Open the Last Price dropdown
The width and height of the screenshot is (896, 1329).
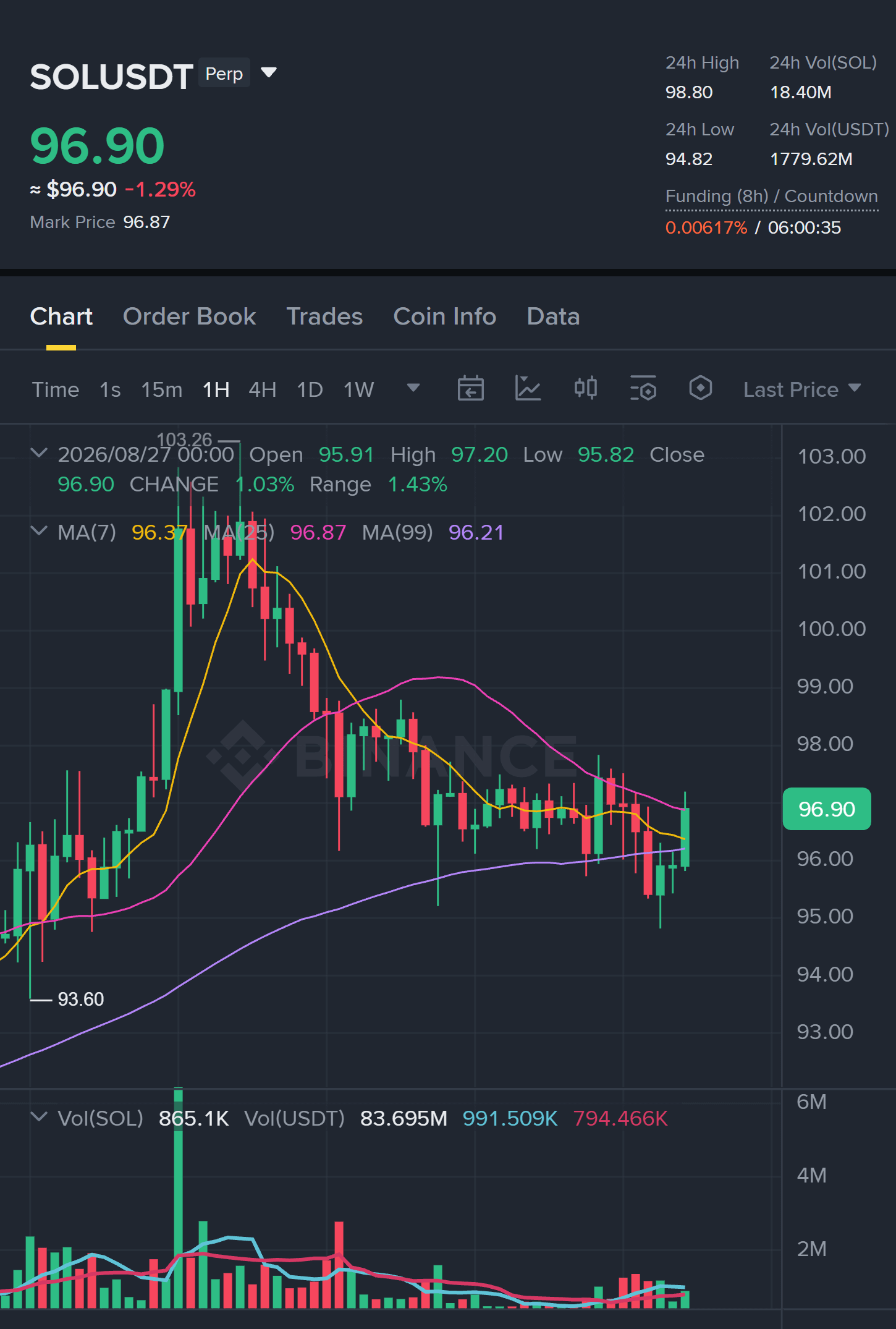click(x=802, y=389)
